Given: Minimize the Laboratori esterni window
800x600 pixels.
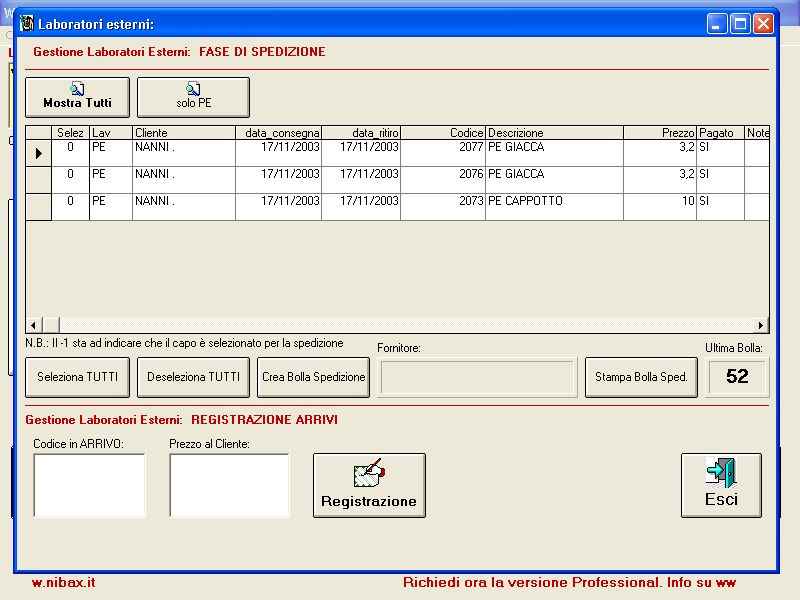Looking at the screenshot, I should (x=716, y=24).
